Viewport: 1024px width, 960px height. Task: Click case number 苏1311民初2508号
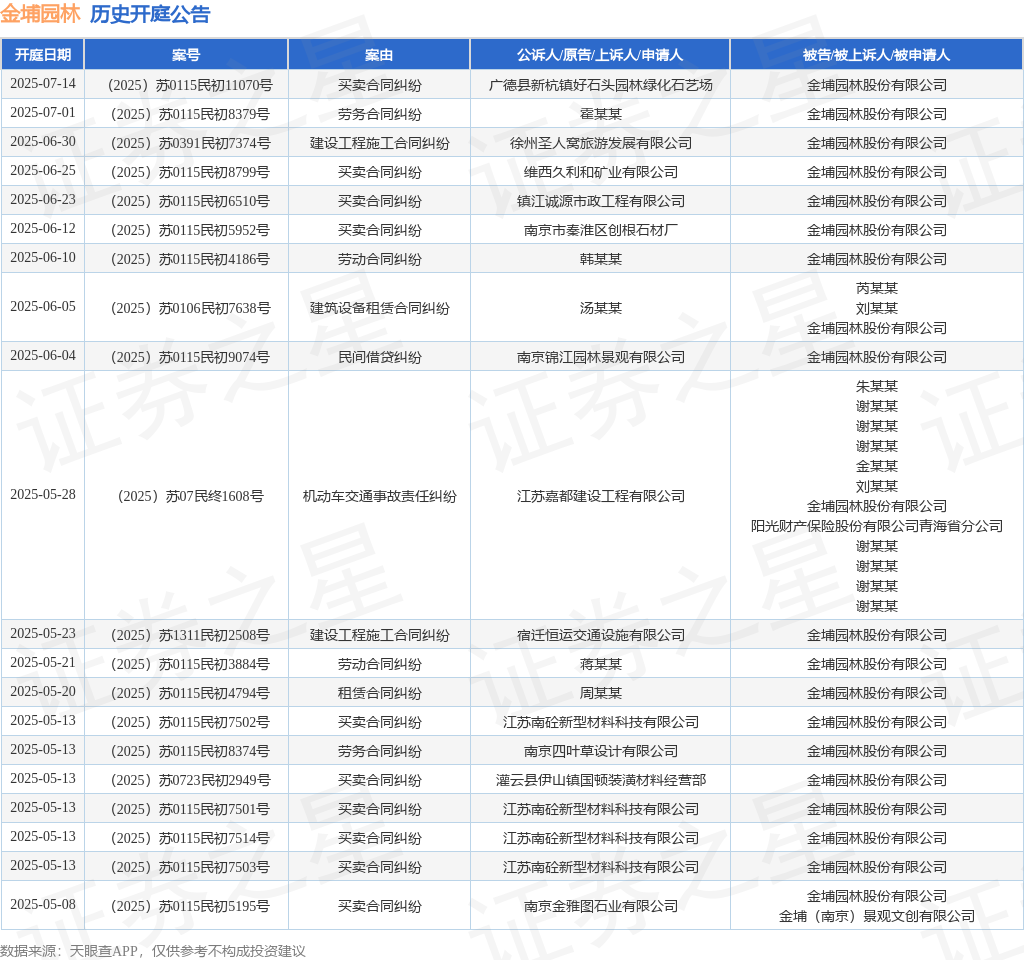pos(190,635)
